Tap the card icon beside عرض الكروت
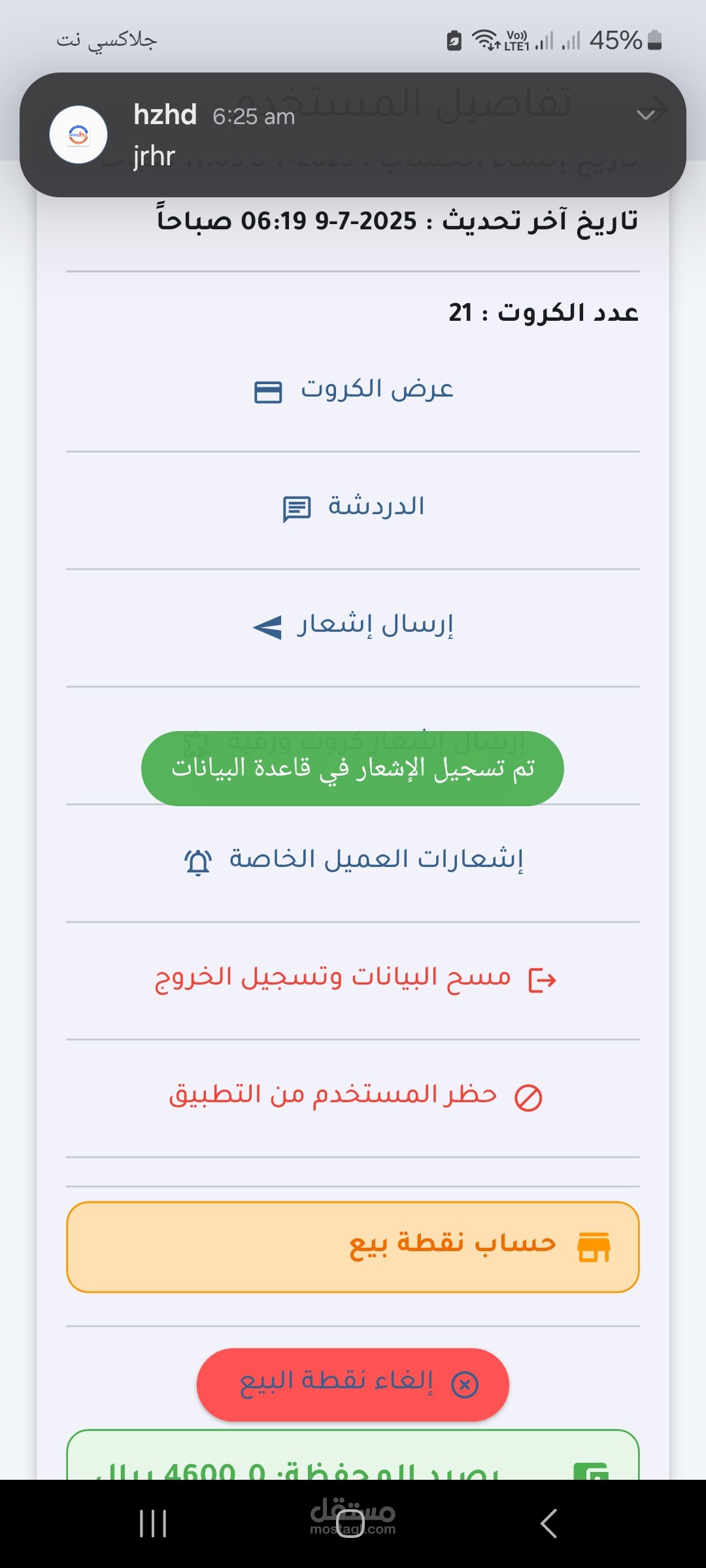The width and height of the screenshot is (706, 1568). tap(268, 392)
